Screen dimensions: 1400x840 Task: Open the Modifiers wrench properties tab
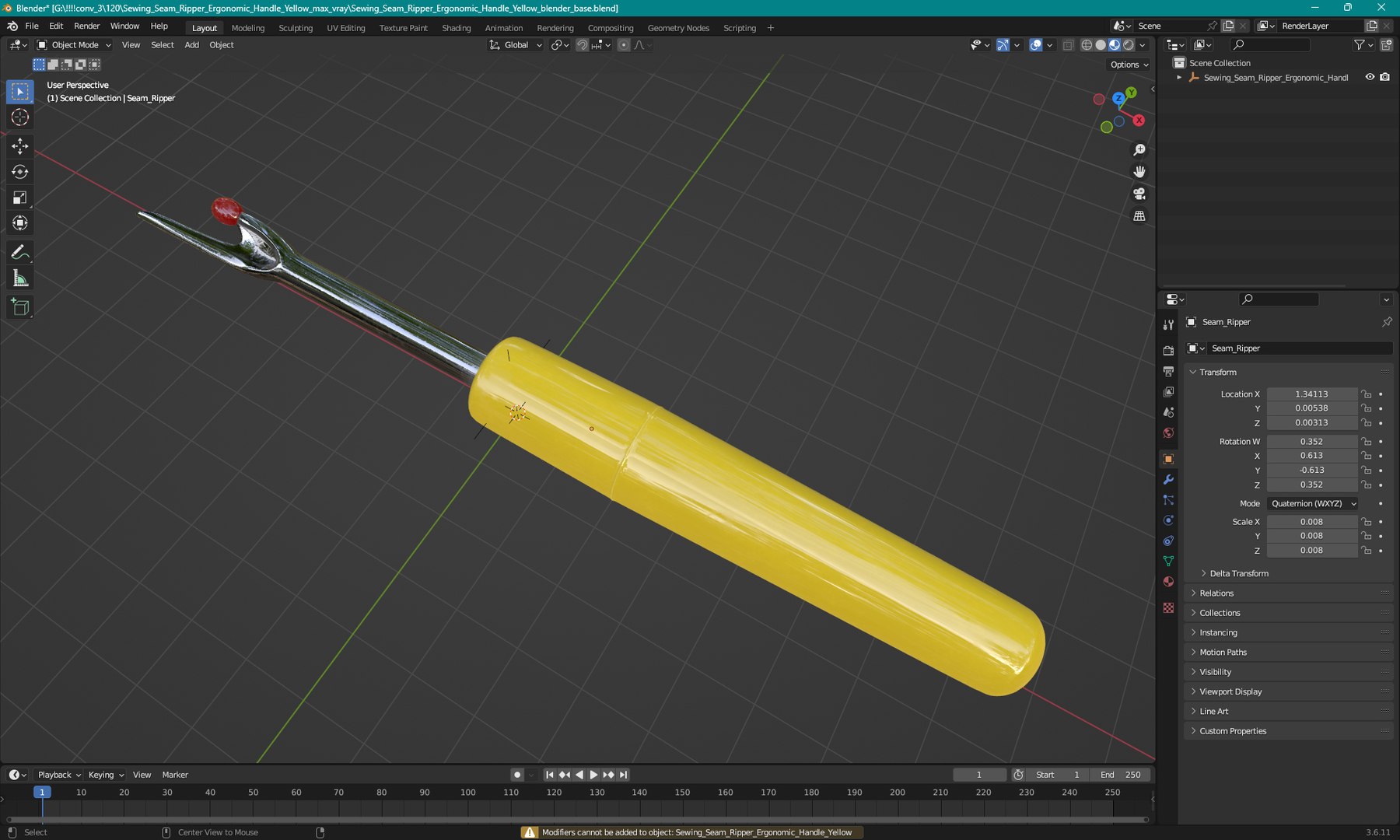click(1168, 480)
